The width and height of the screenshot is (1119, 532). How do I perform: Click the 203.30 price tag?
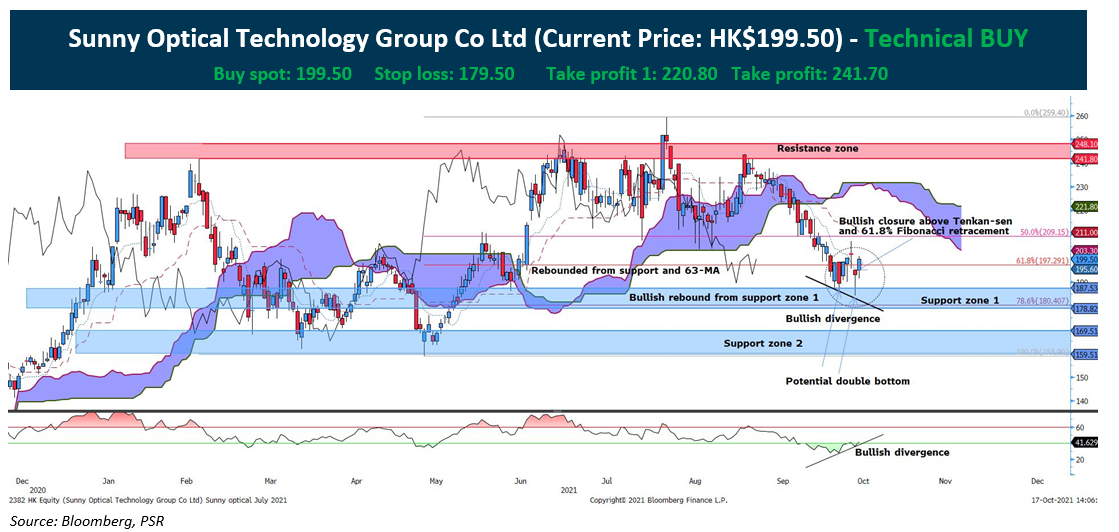1086,251
